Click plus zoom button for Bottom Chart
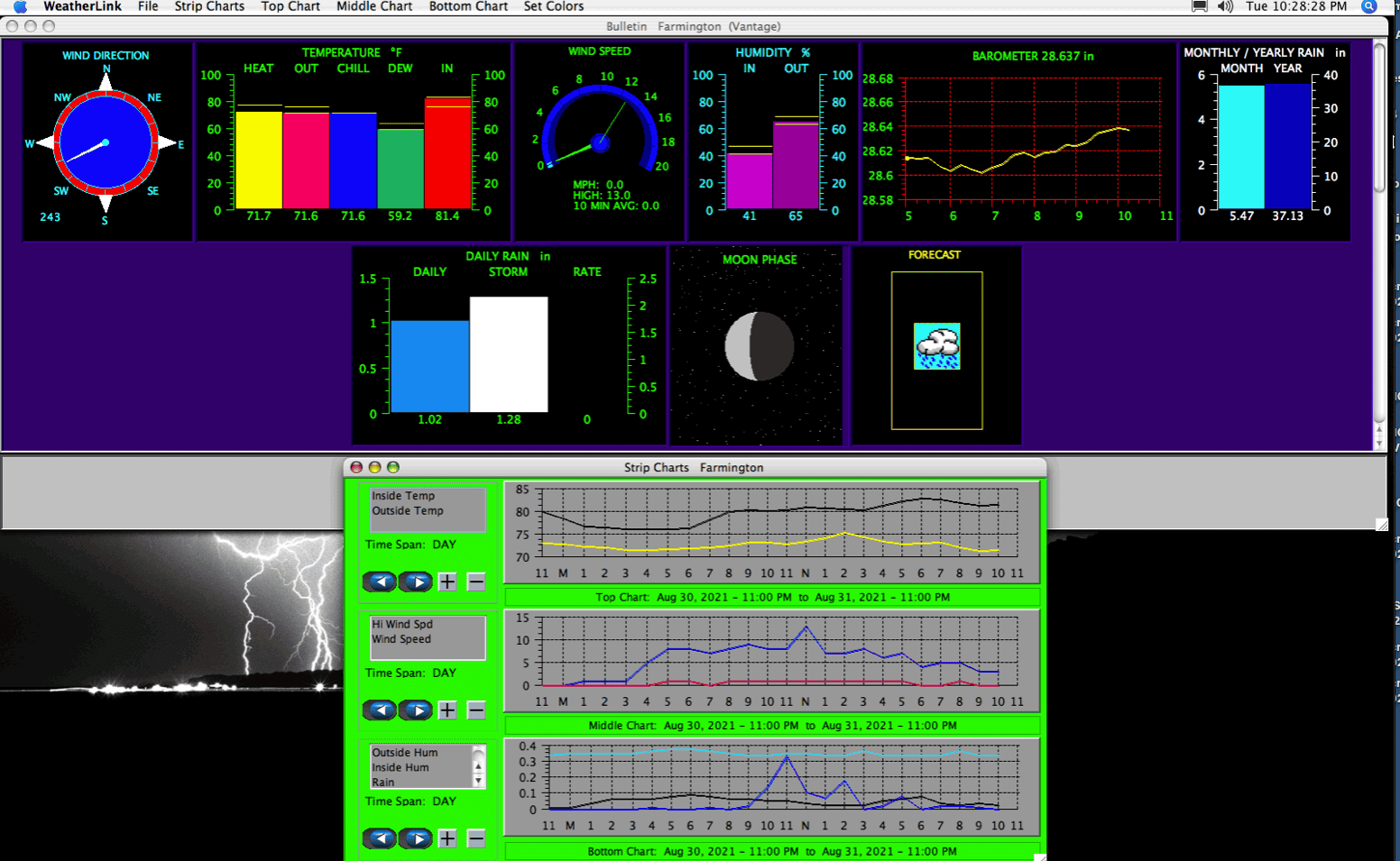Screen dimensions: 1400x861 [447, 838]
